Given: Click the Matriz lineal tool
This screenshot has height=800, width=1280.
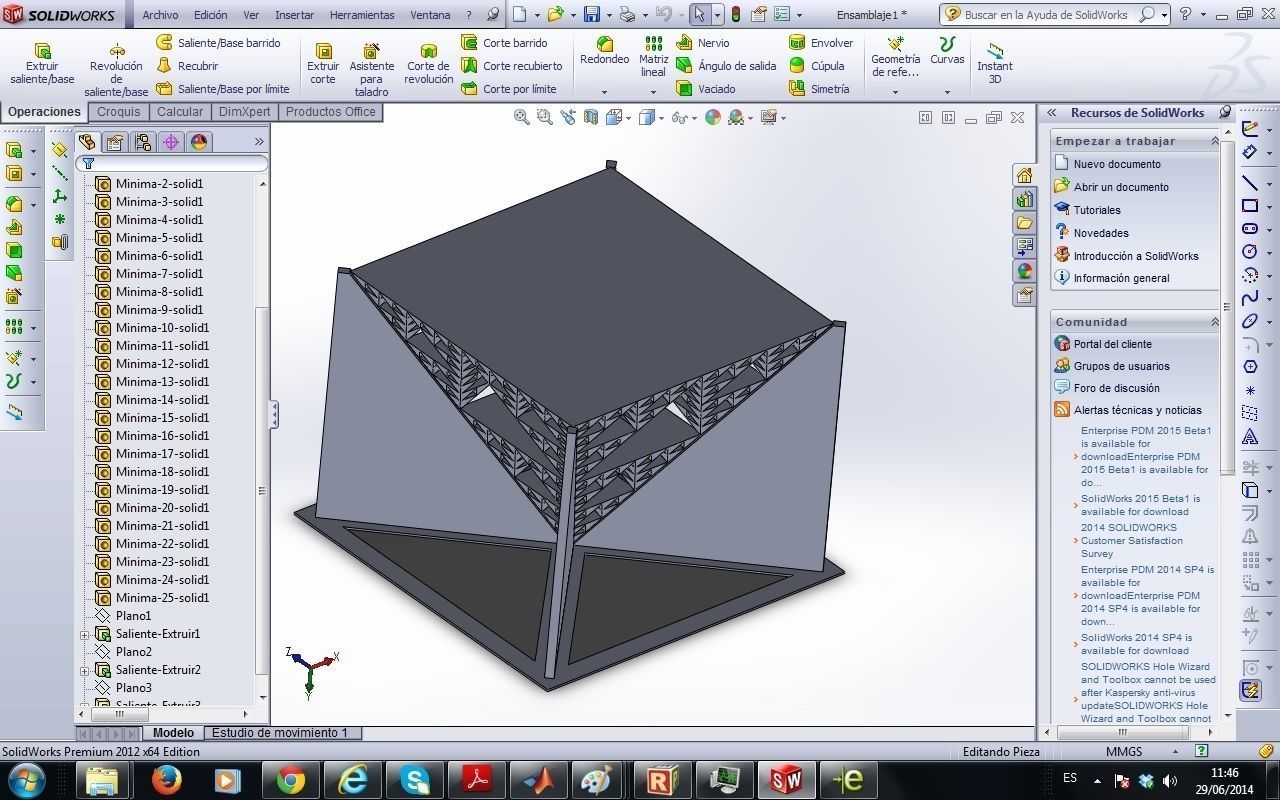Looking at the screenshot, I should tap(653, 57).
